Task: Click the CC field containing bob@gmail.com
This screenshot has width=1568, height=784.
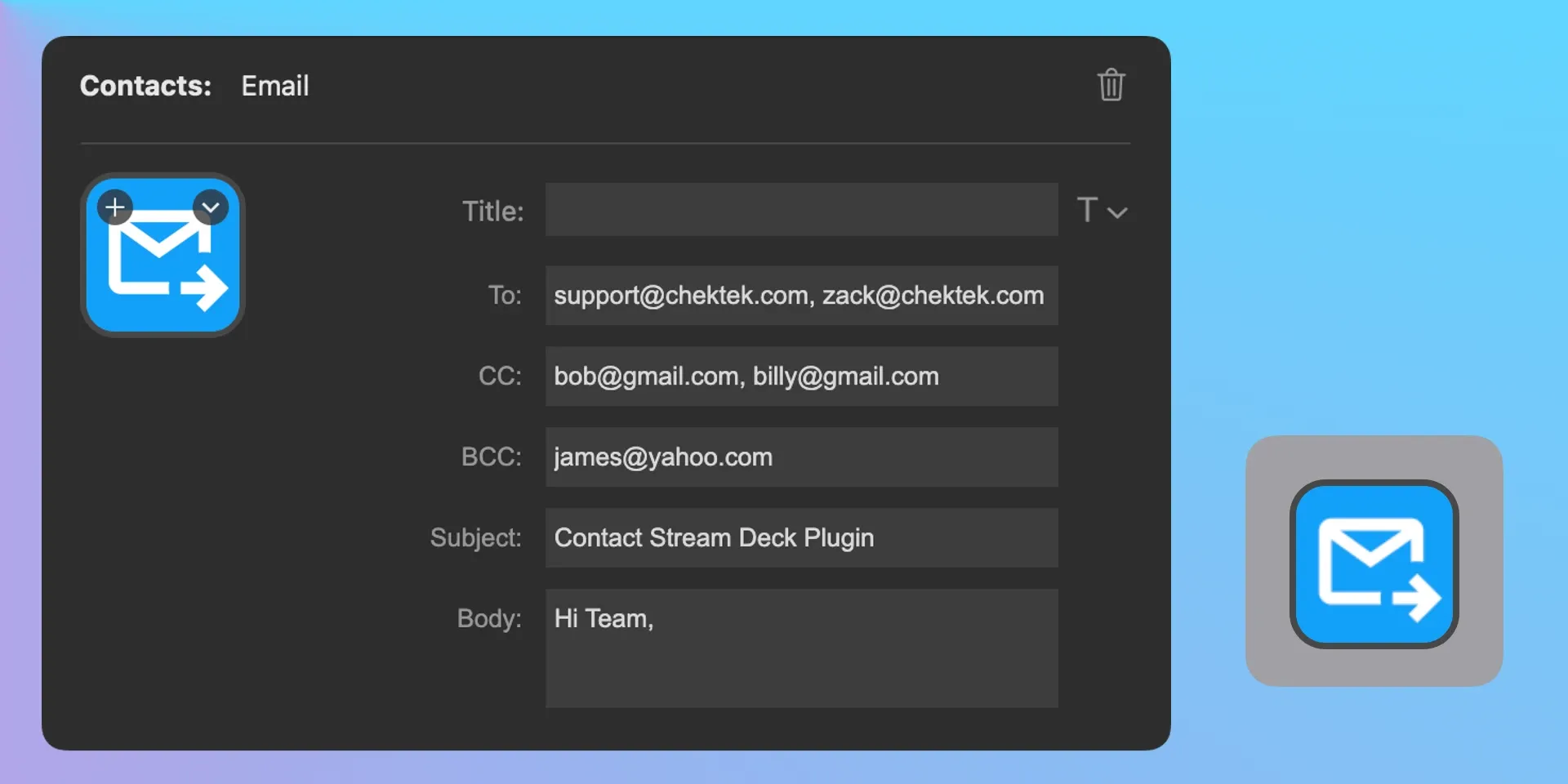Action: [801, 376]
